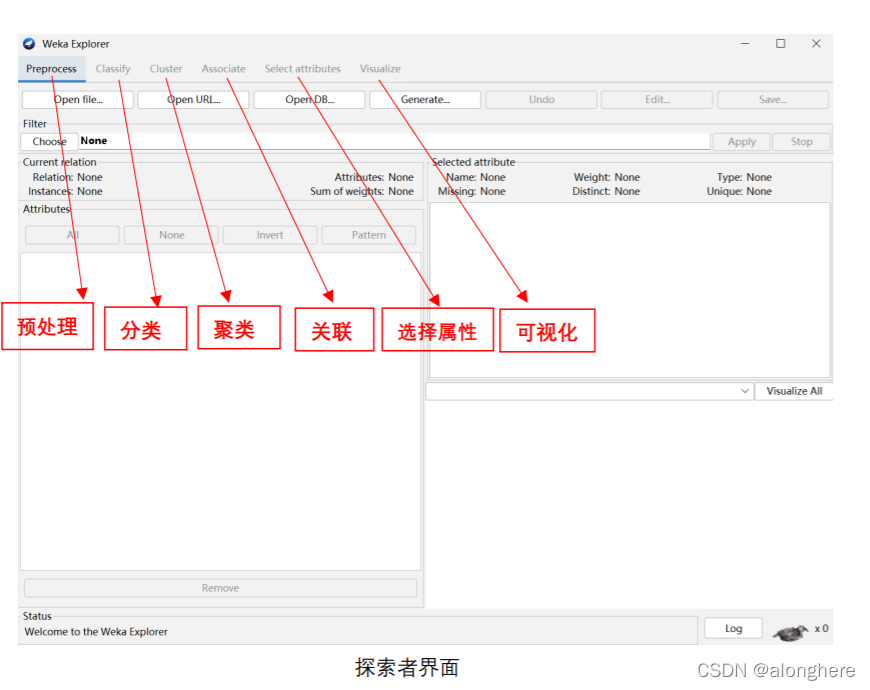Click the Open file... button
The image size is (870, 690).
tap(78, 100)
